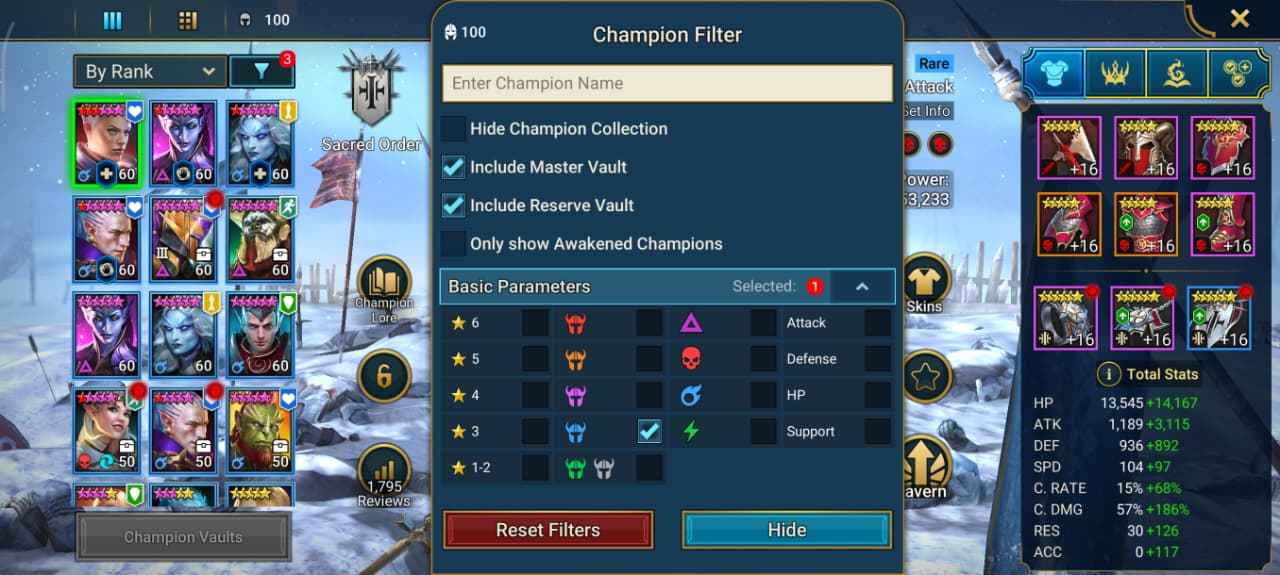
Task: Check Hide Champion Collection box
Action: (454, 129)
